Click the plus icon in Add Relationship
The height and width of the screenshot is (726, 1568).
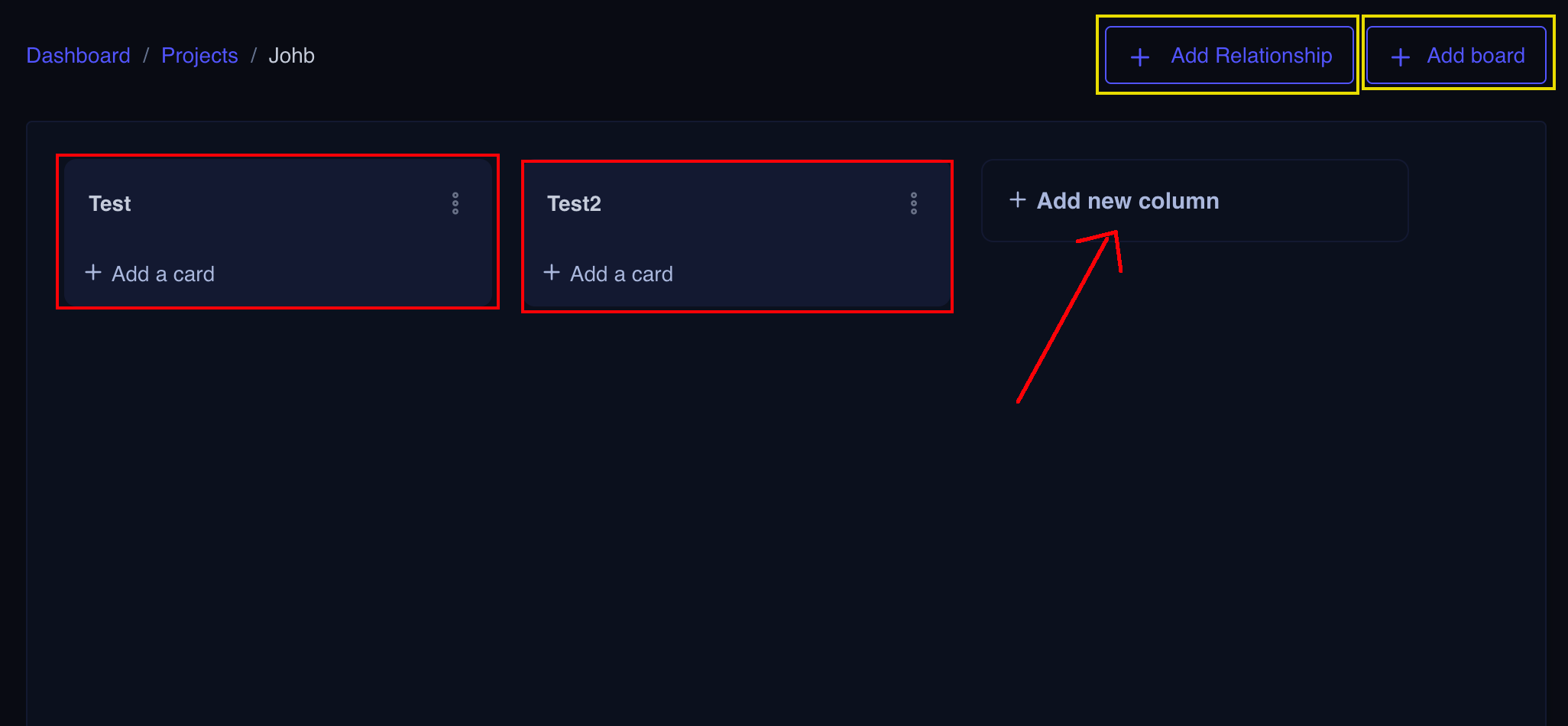tap(1139, 57)
